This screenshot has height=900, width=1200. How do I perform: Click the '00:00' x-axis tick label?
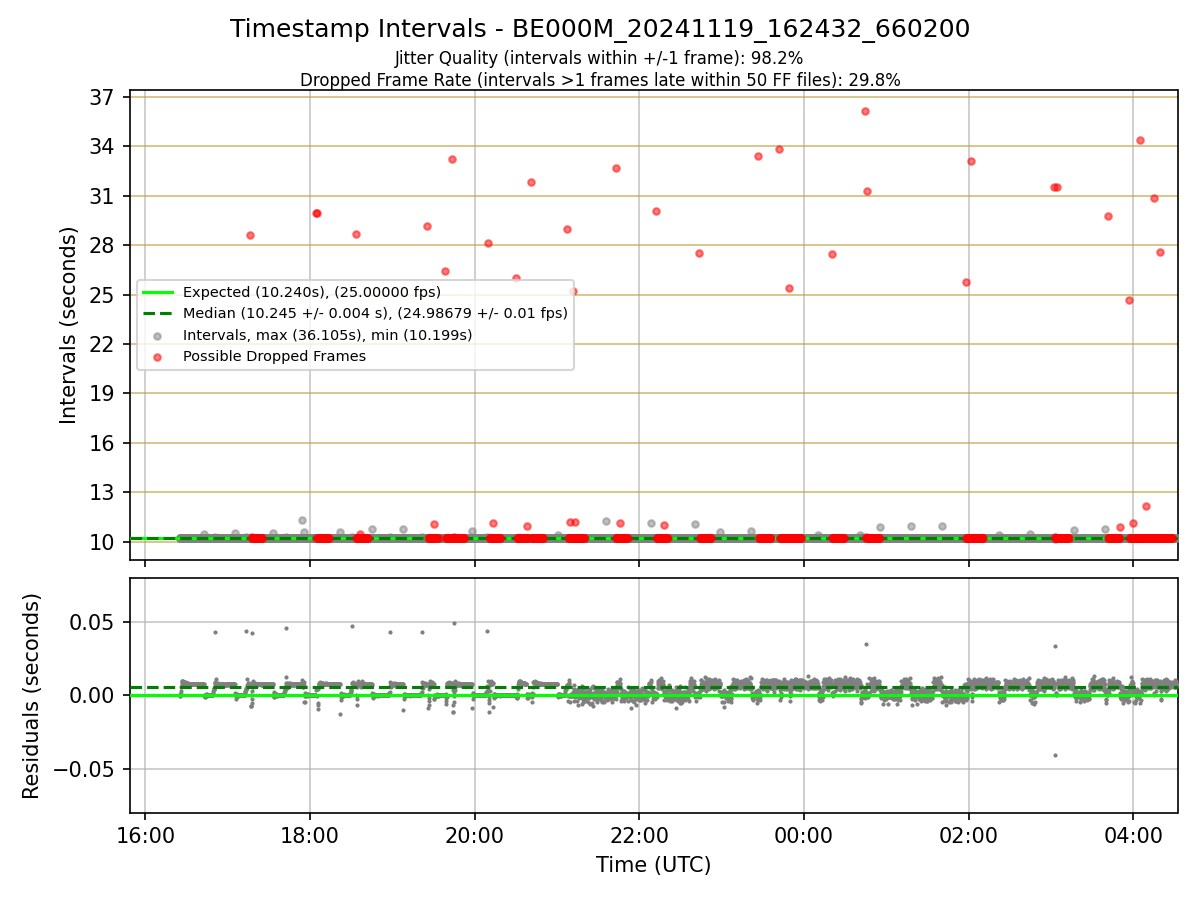tap(804, 835)
